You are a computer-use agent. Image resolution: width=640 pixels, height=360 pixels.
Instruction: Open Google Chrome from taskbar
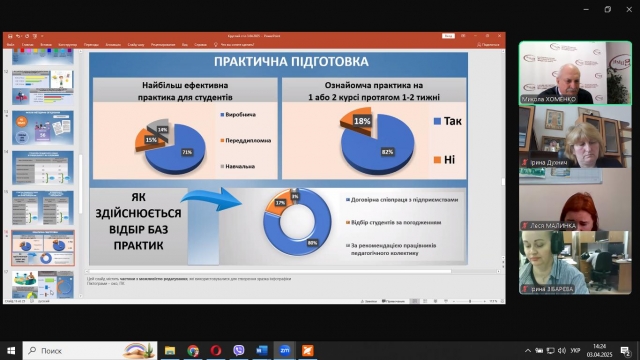tap(193, 351)
